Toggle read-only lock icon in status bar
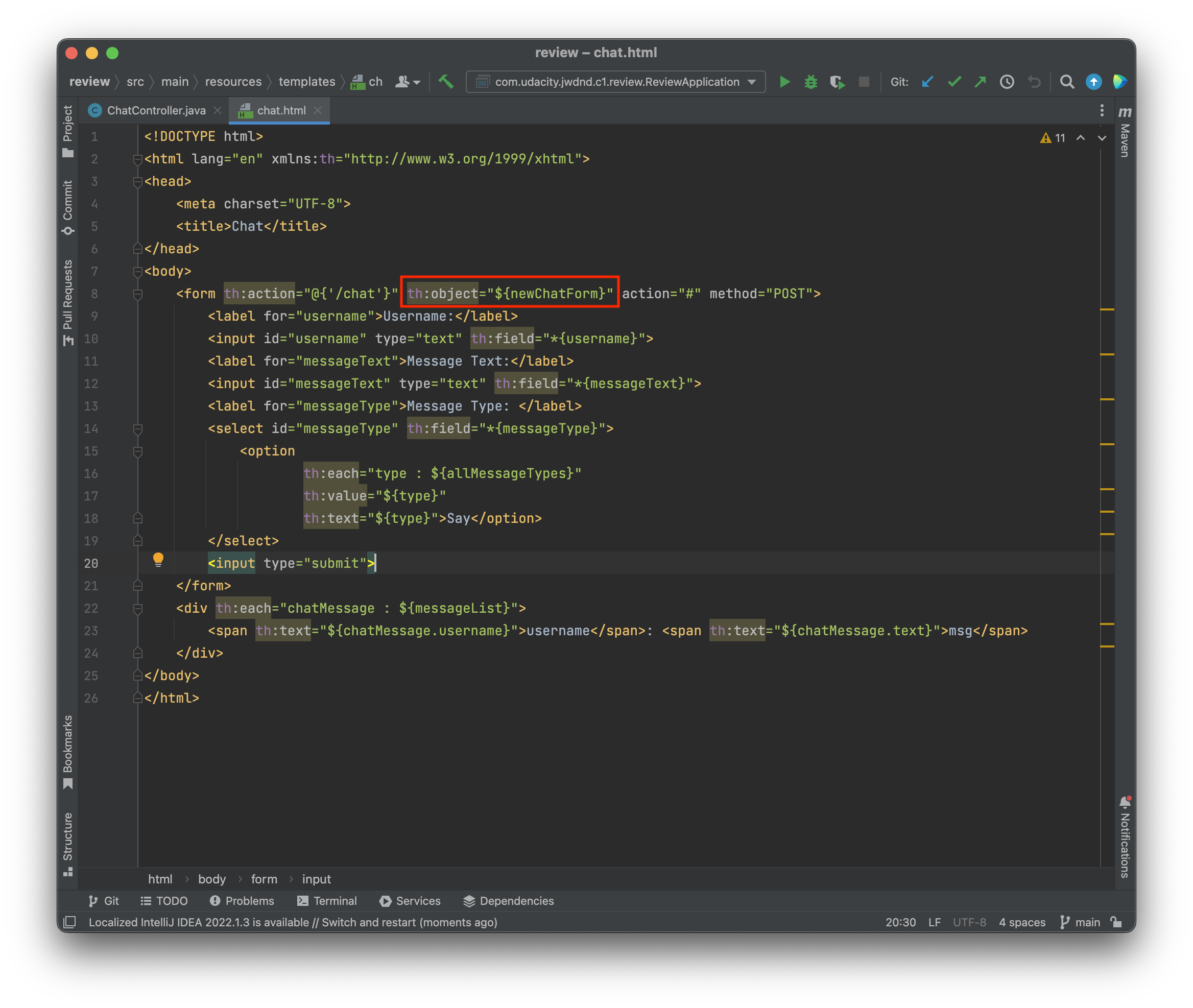 click(1116, 922)
